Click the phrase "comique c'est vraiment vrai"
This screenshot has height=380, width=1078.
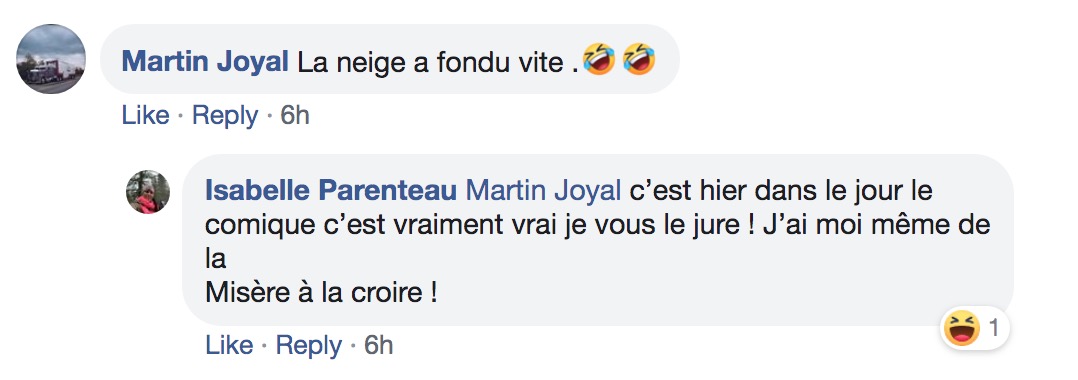point(351,225)
